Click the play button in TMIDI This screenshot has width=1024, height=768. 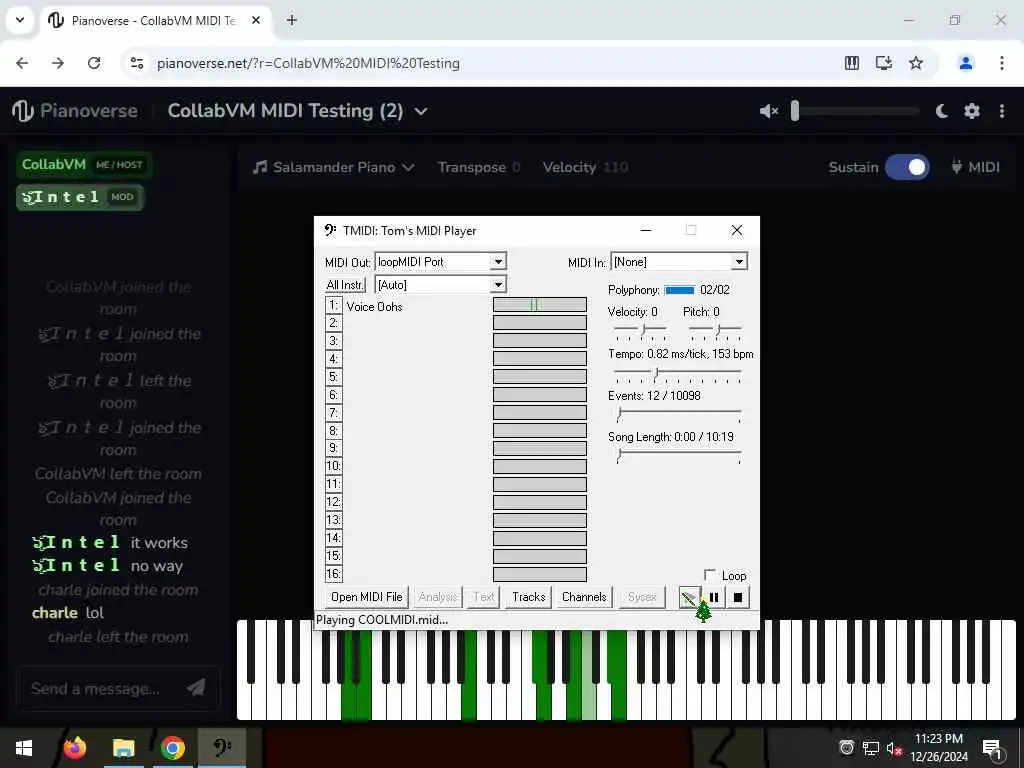tap(689, 597)
